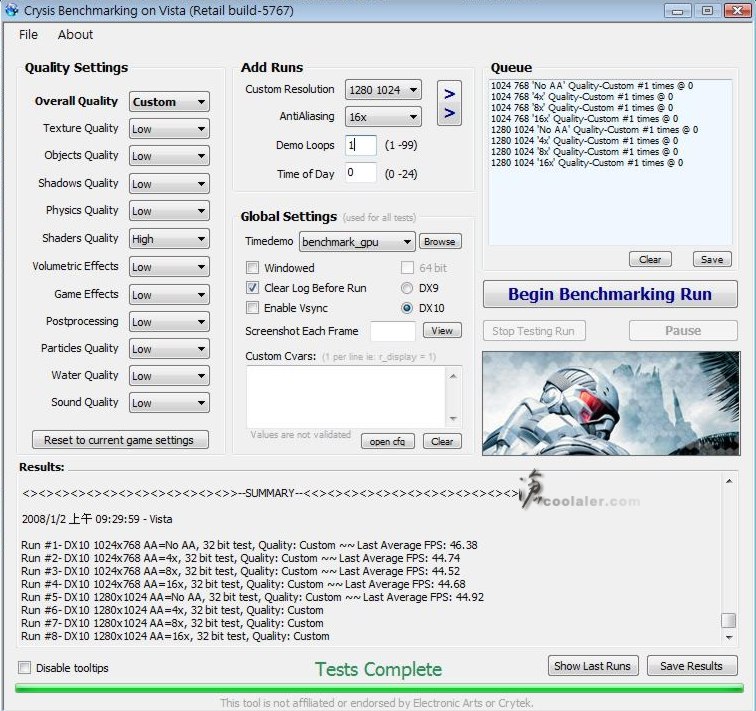Open the File menu
This screenshot has width=756, height=711.
pyautogui.click(x=28, y=35)
